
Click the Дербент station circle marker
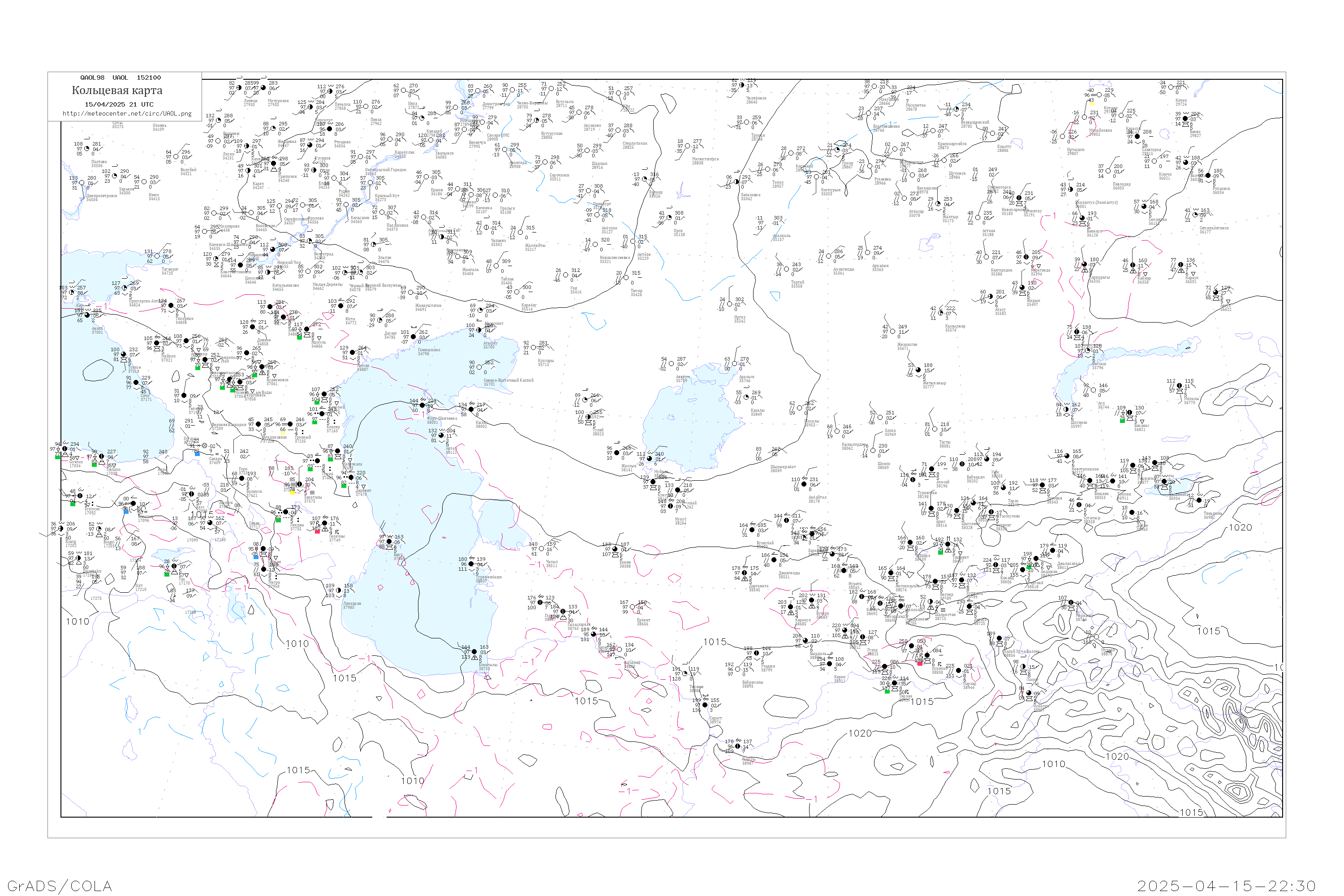point(351,478)
